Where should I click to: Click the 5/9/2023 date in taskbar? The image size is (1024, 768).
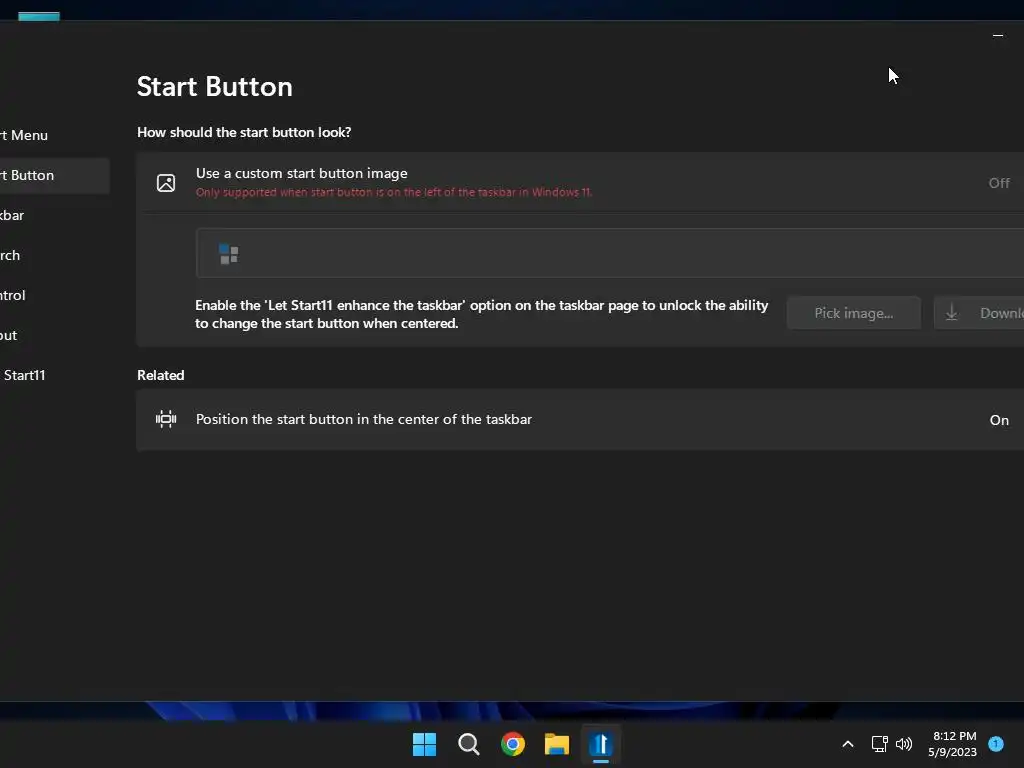click(x=952, y=752)
